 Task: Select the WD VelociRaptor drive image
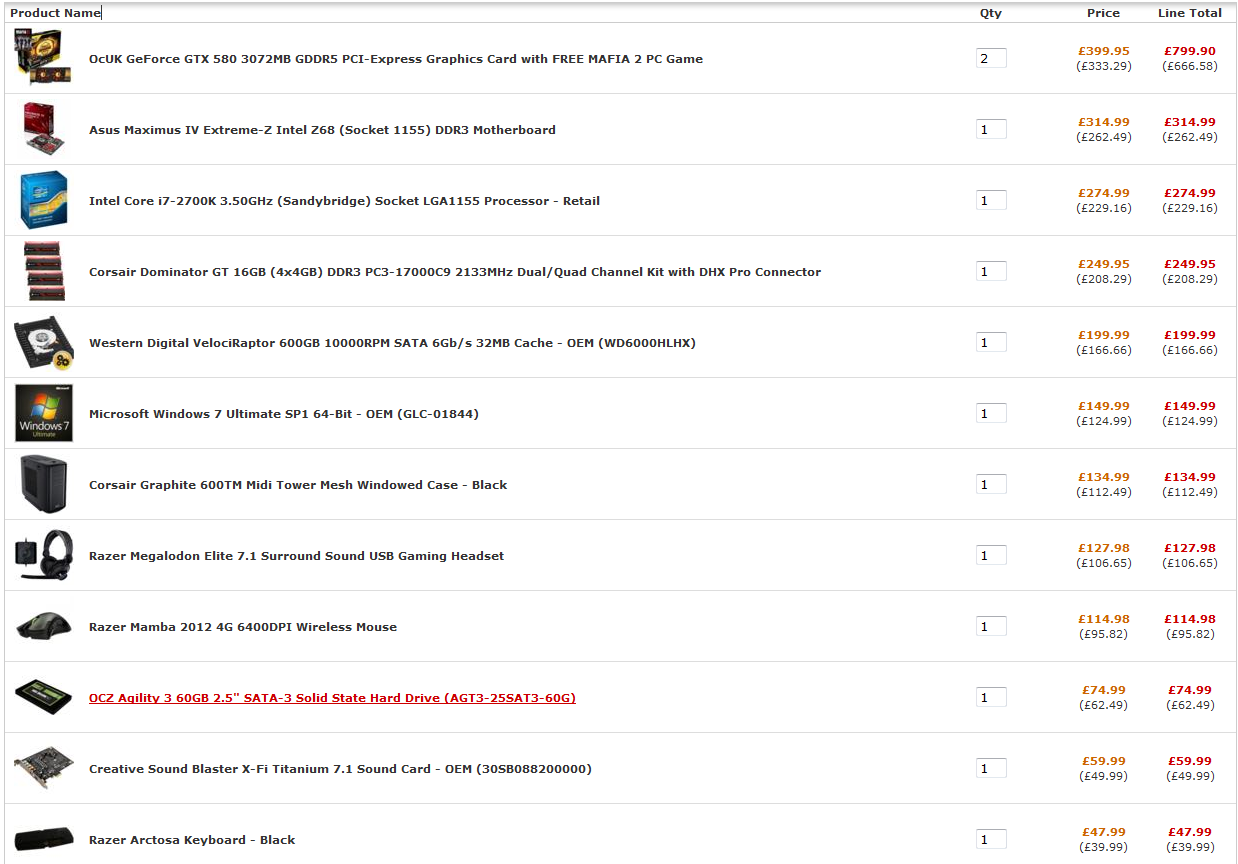point(44,342)
